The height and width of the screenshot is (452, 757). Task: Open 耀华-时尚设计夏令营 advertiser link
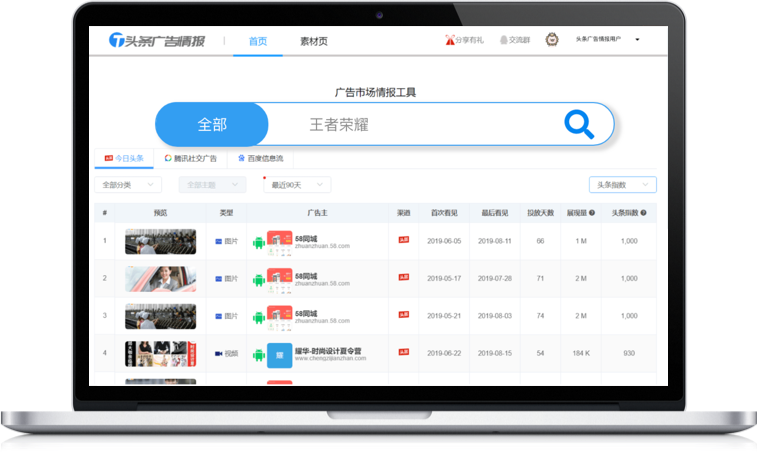[328, 351]
